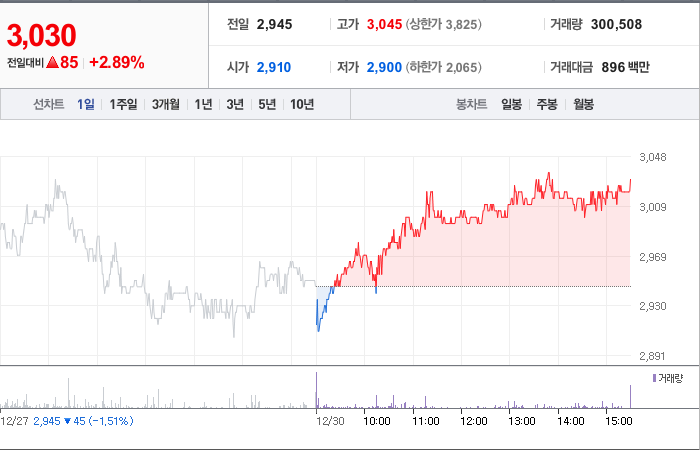The height and width of the screenshot is (450, 700).
Task: Select the 1일 line chart tab
Action: (86, 104)
